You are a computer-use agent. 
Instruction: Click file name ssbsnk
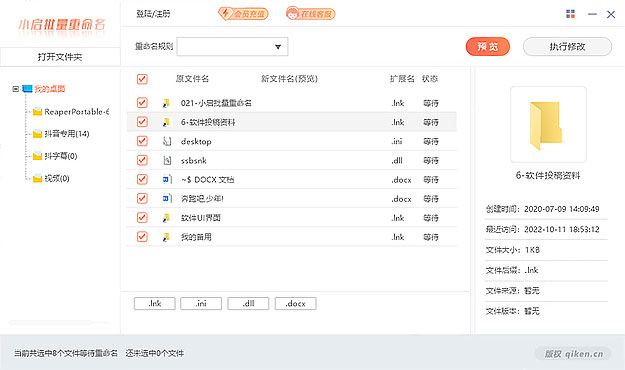pos(194,161)
